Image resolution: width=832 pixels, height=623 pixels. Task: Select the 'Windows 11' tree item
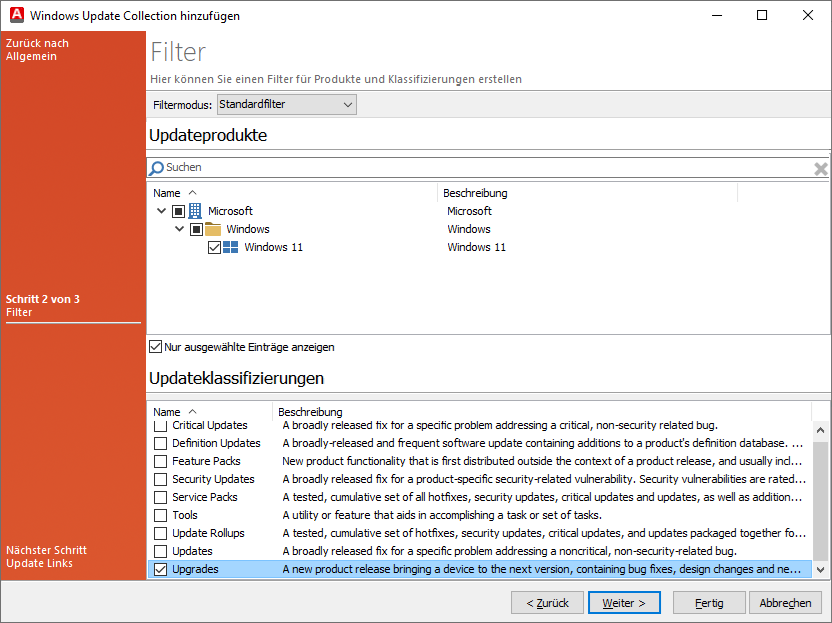(273, 247)
